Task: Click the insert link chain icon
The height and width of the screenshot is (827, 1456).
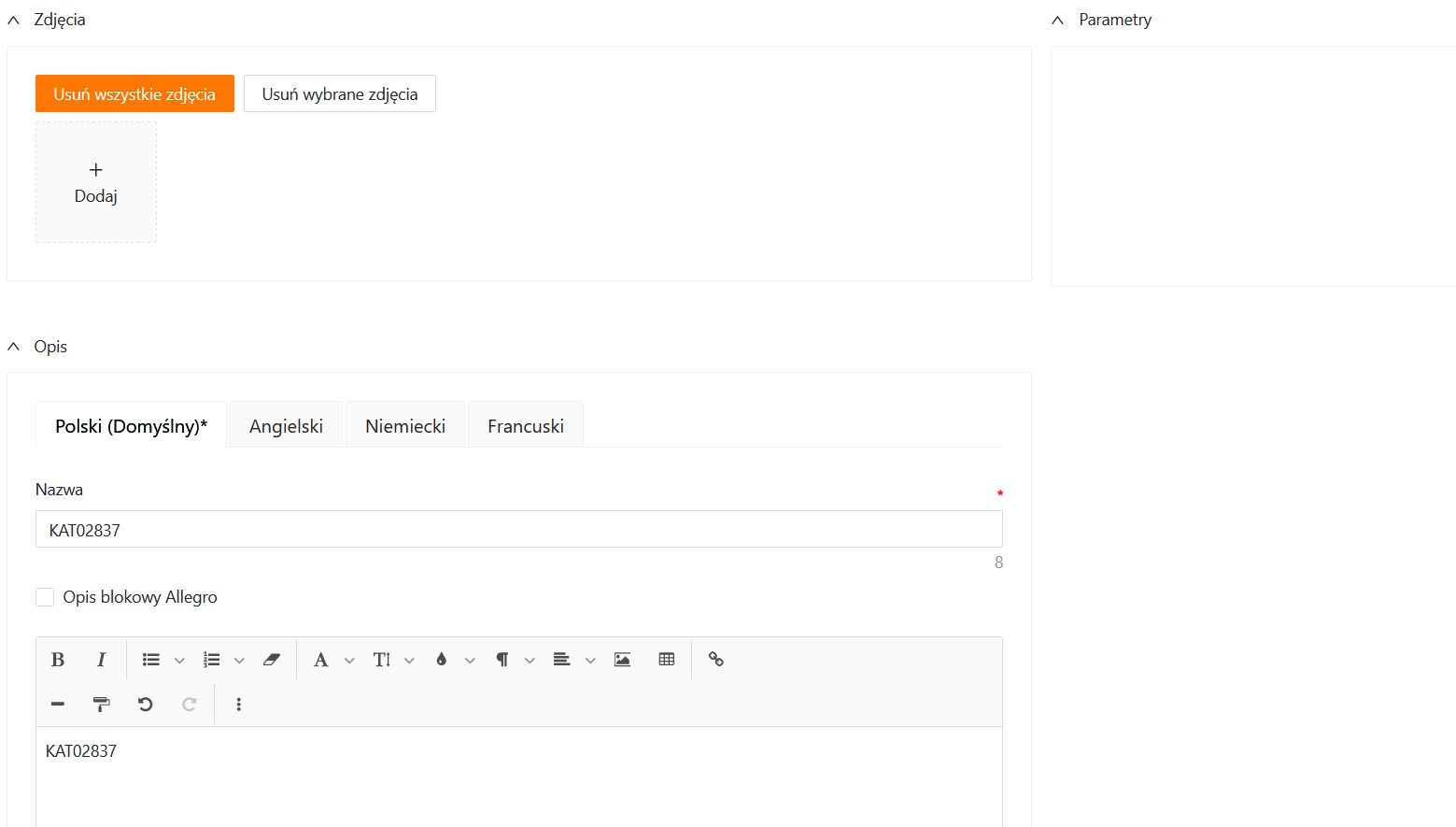Action: [716, 660]
